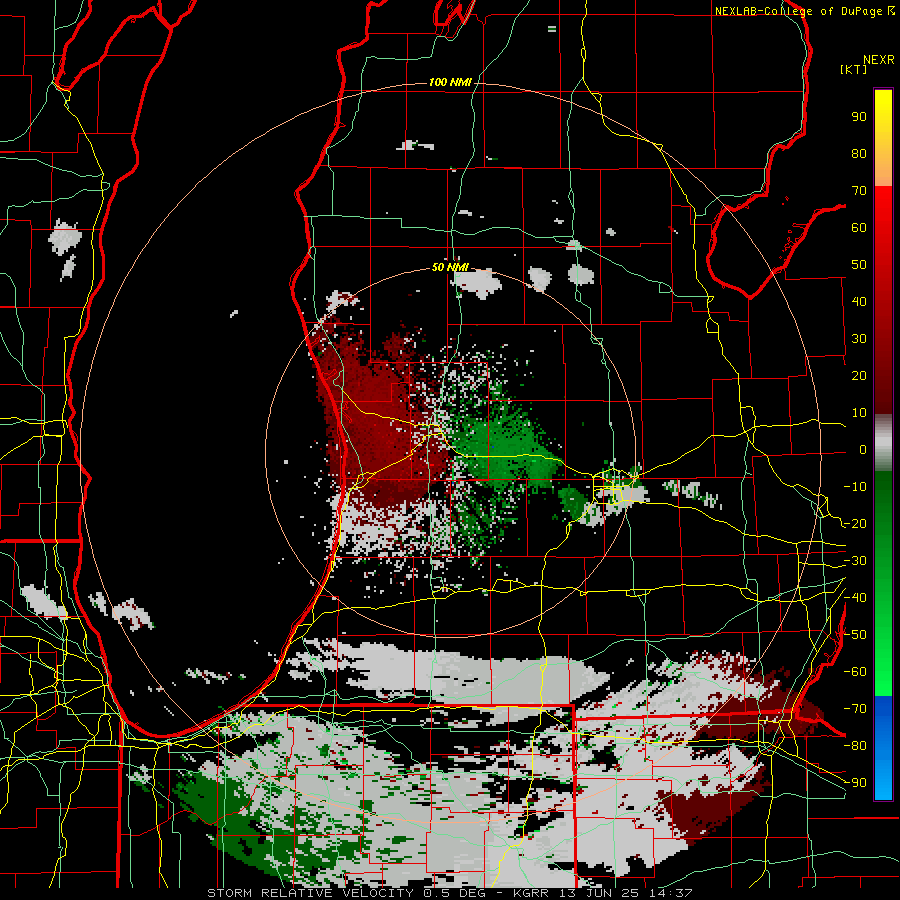Viewport: 900px width, 900px height.
Task: Click the 90 value on the velocity scale
Action: (x=859, y=117)
